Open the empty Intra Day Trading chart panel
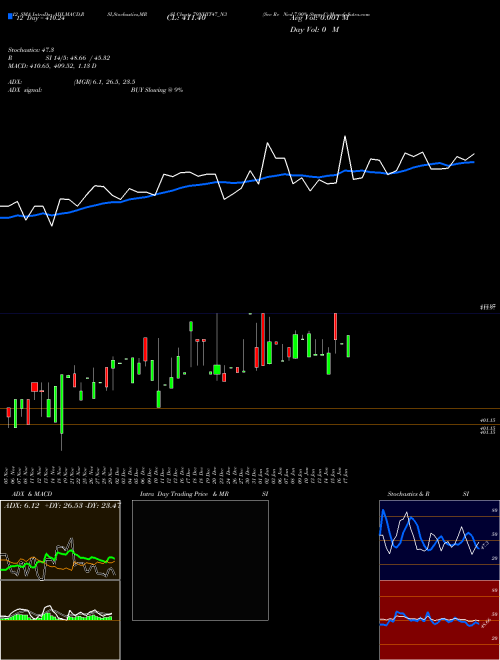Viewport: 500px width, 660px height. point(200,560)
